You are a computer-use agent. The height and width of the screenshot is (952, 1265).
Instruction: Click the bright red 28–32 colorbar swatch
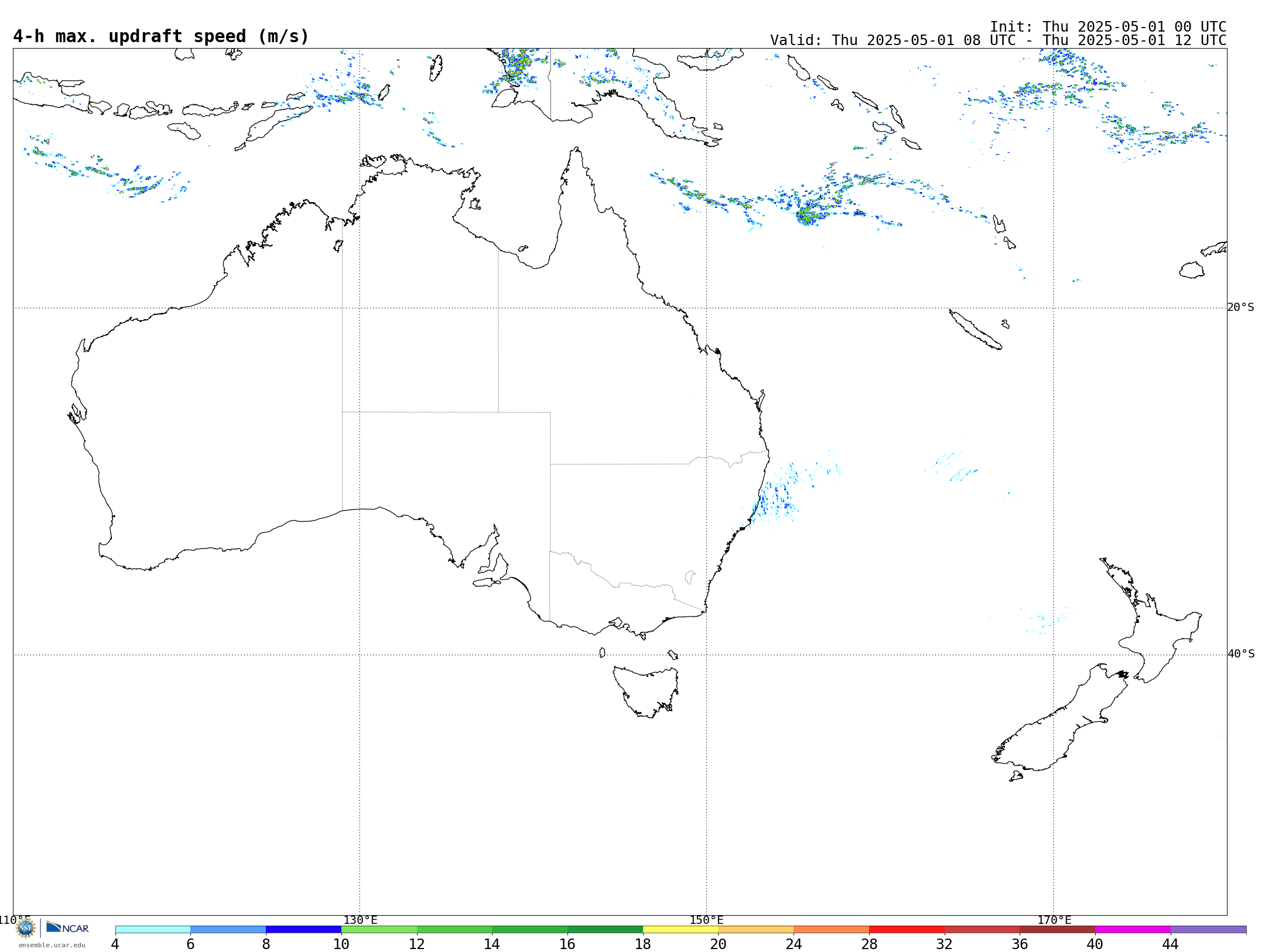tap(907, 929)
